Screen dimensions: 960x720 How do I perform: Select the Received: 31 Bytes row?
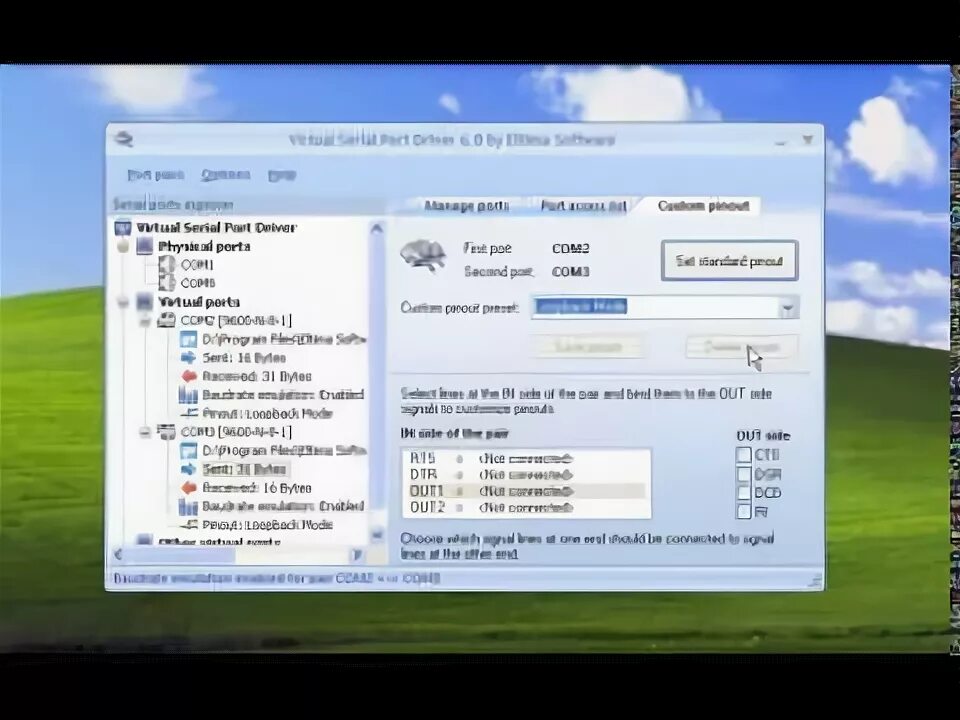click(257, 377)
